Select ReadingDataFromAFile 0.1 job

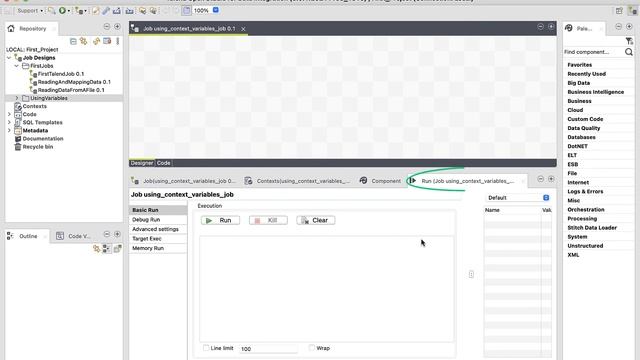pos(71,90)
